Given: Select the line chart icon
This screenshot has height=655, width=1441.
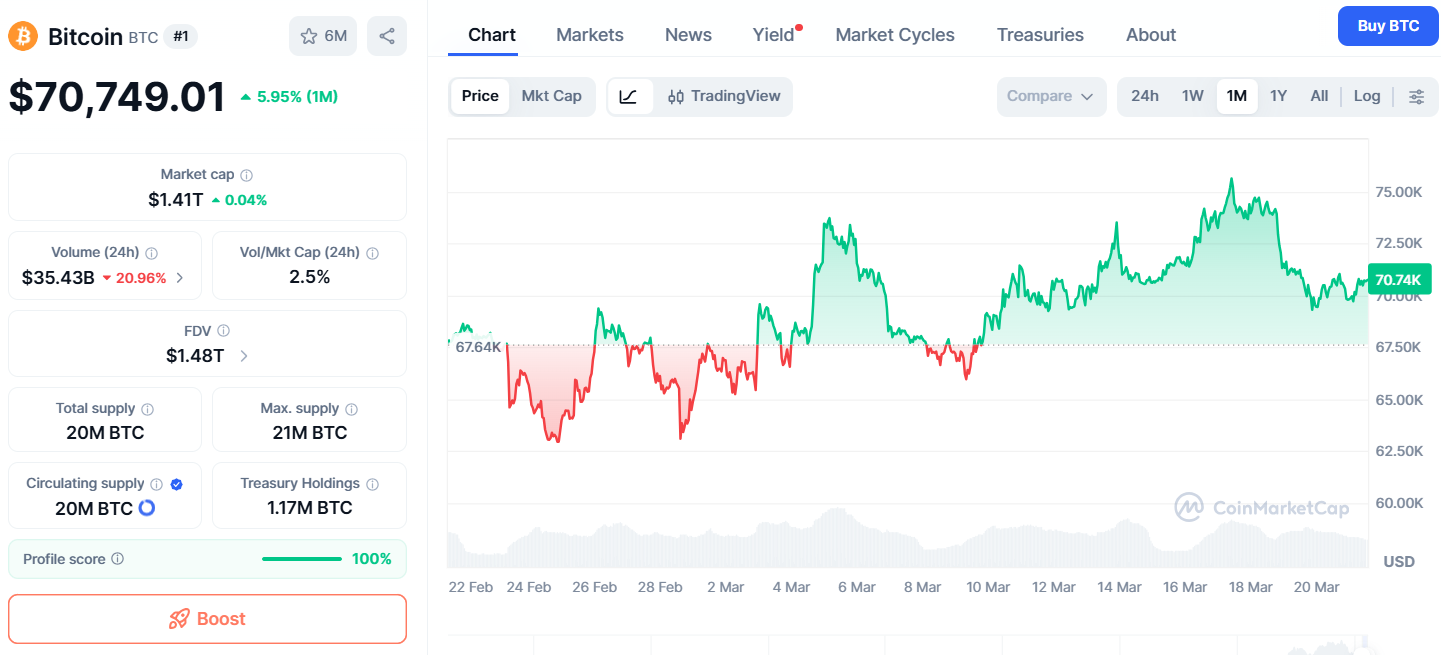Looking at the screenshot, I should [x=629, y=97].
